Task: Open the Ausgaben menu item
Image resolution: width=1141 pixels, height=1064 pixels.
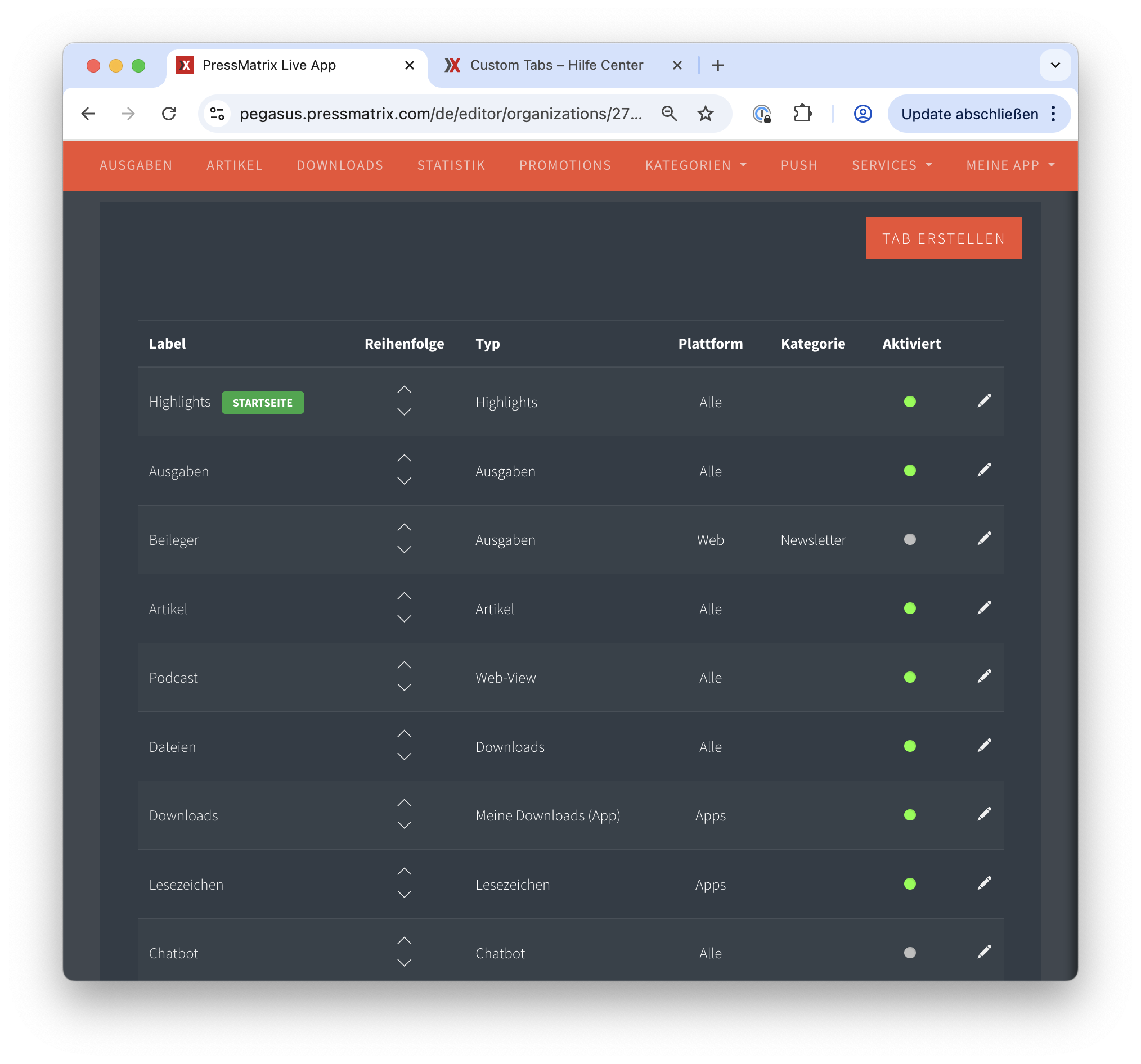Action: tap(136, 165)
